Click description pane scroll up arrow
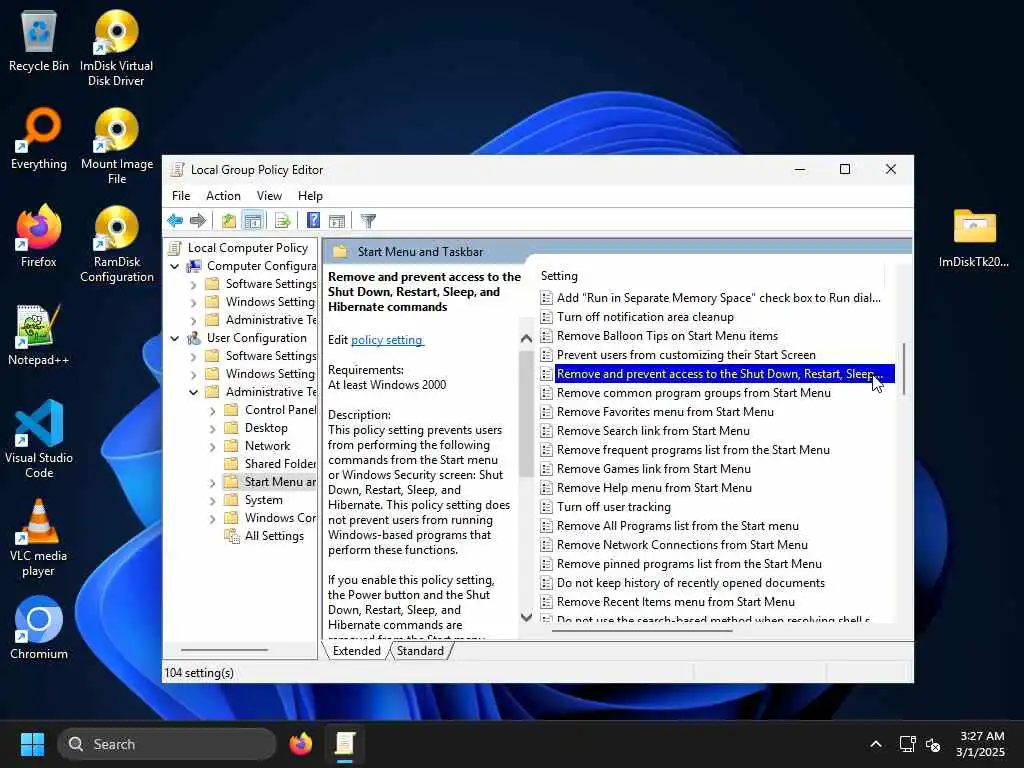The width and height of the screenshot is (1024, 768). coord(526,338)
